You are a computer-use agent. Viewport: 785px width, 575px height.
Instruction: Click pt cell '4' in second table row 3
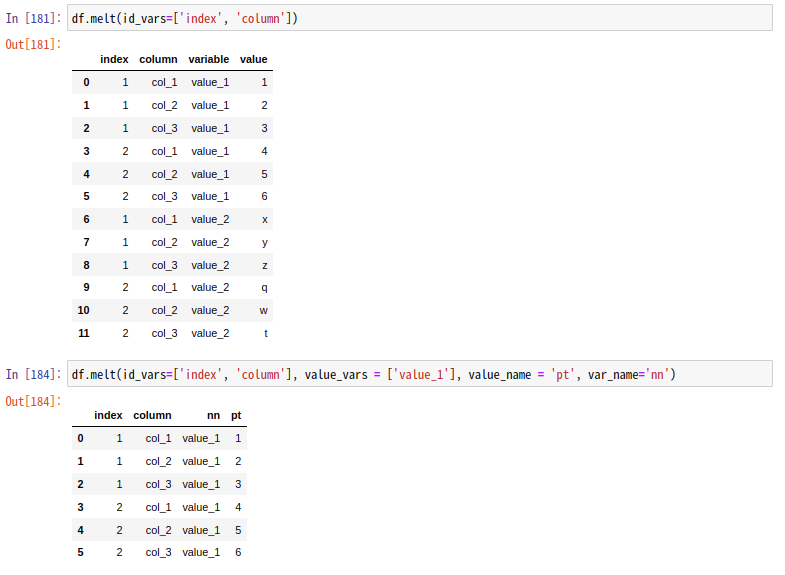[x=238, y=507]
